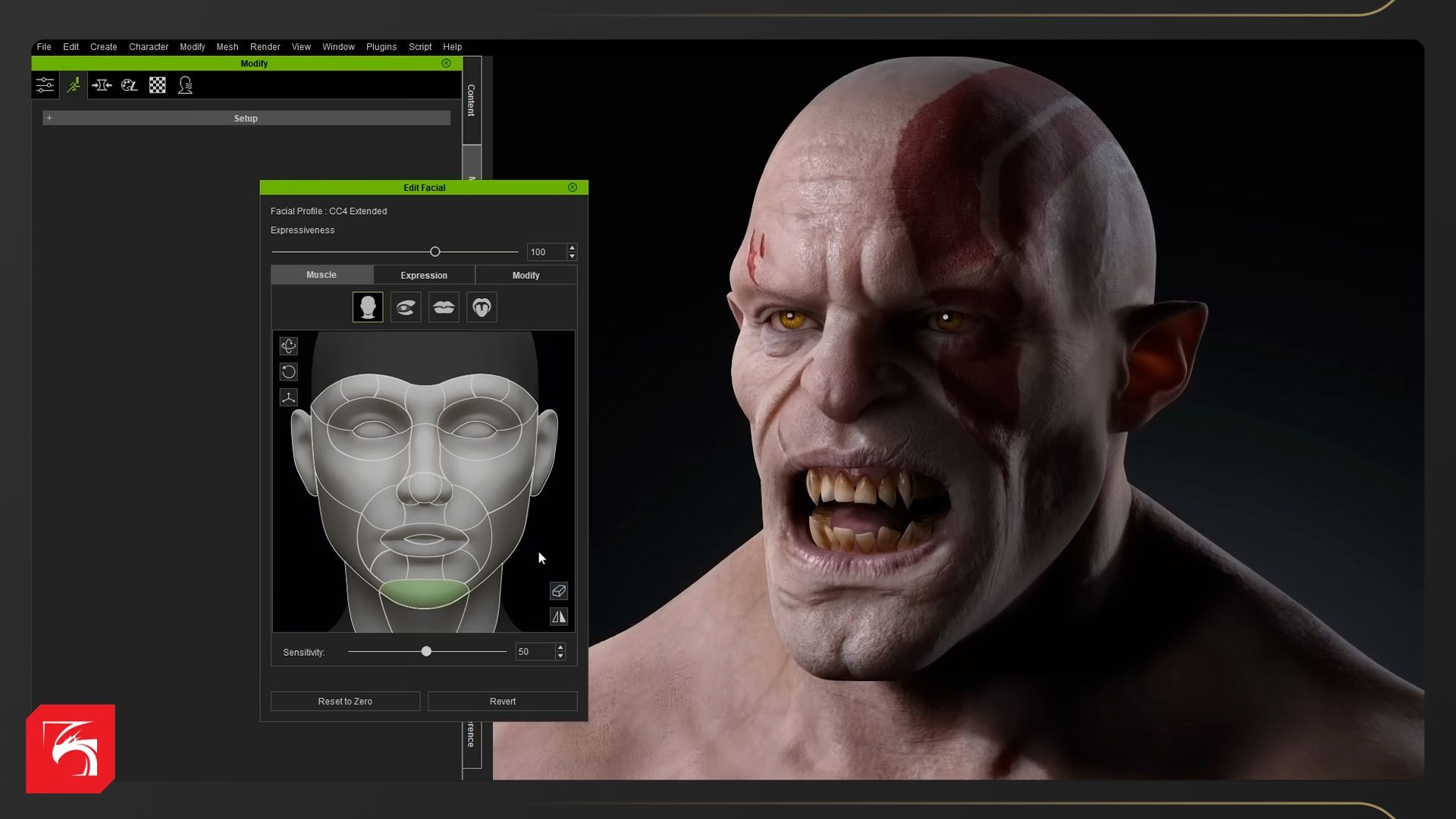
Task: Open the checkerboard Texture tab icon
Action: [x=158, y=85]
